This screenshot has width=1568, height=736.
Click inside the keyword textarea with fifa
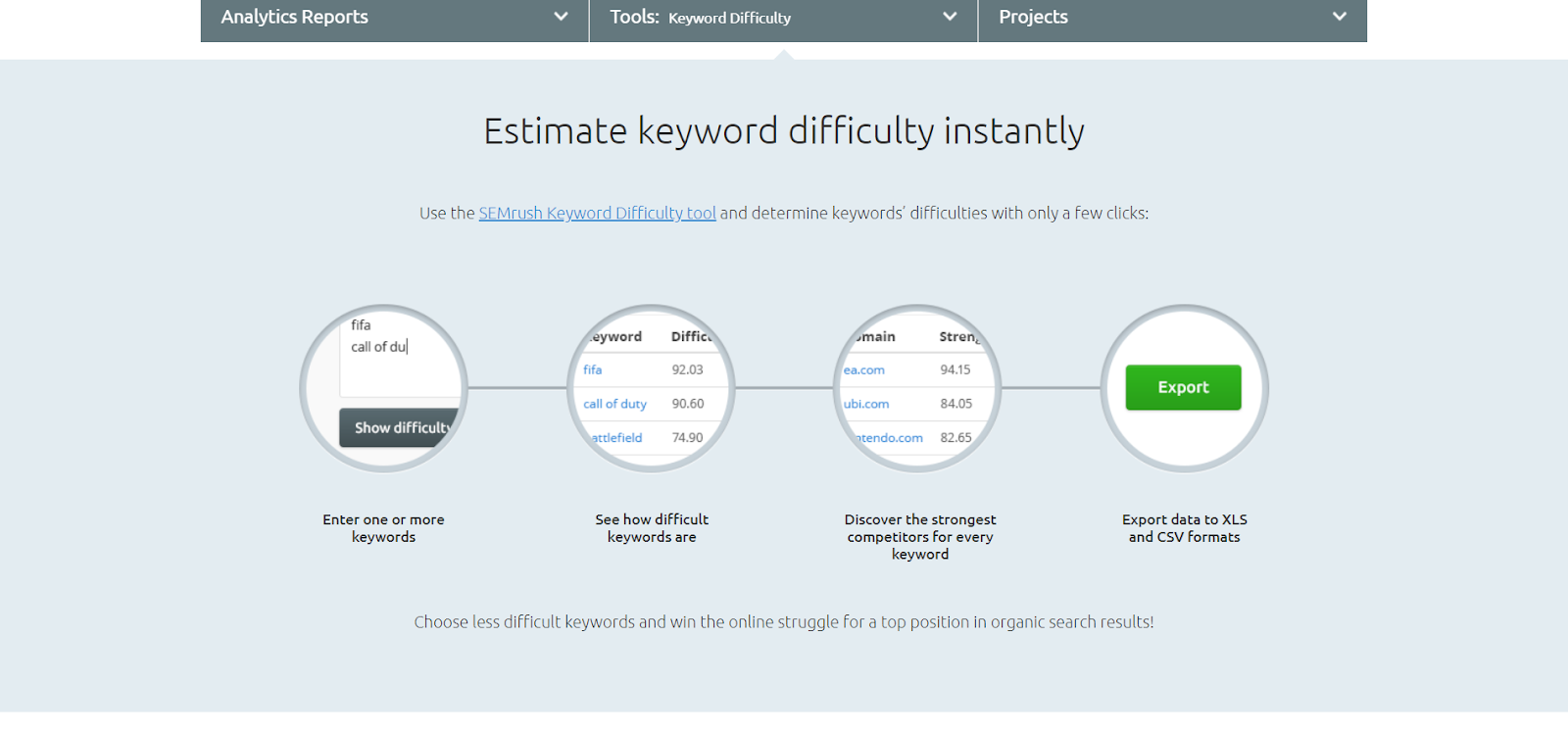pos(400,355)
